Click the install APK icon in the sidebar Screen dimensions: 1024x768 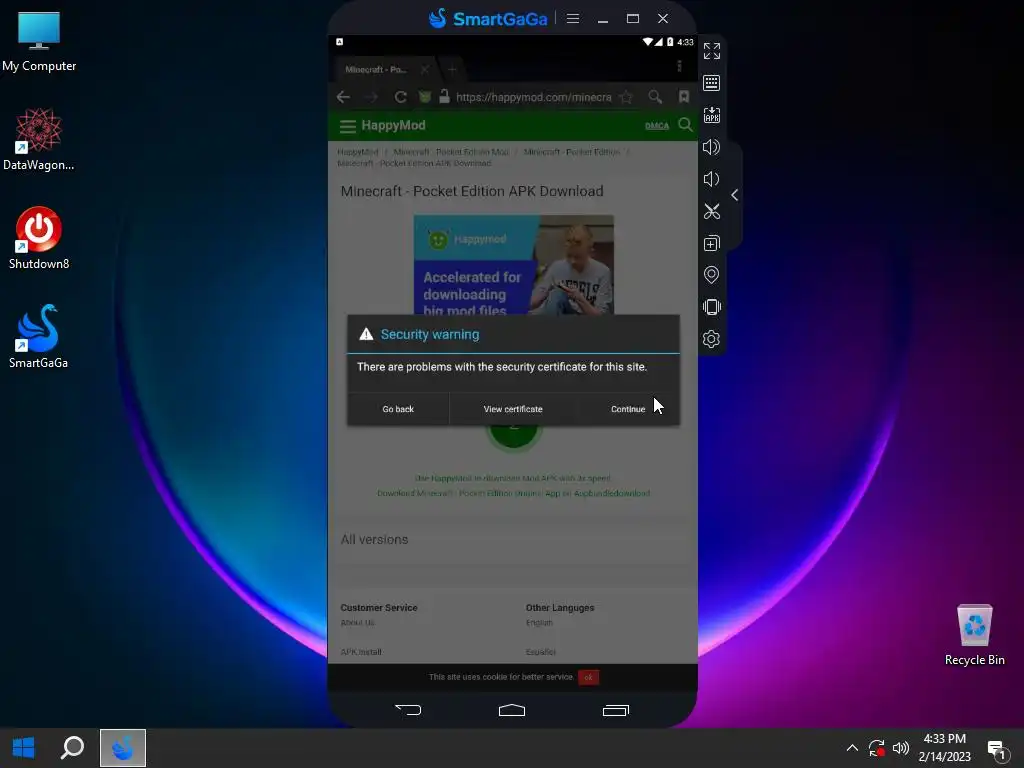(x=711, y=115)
